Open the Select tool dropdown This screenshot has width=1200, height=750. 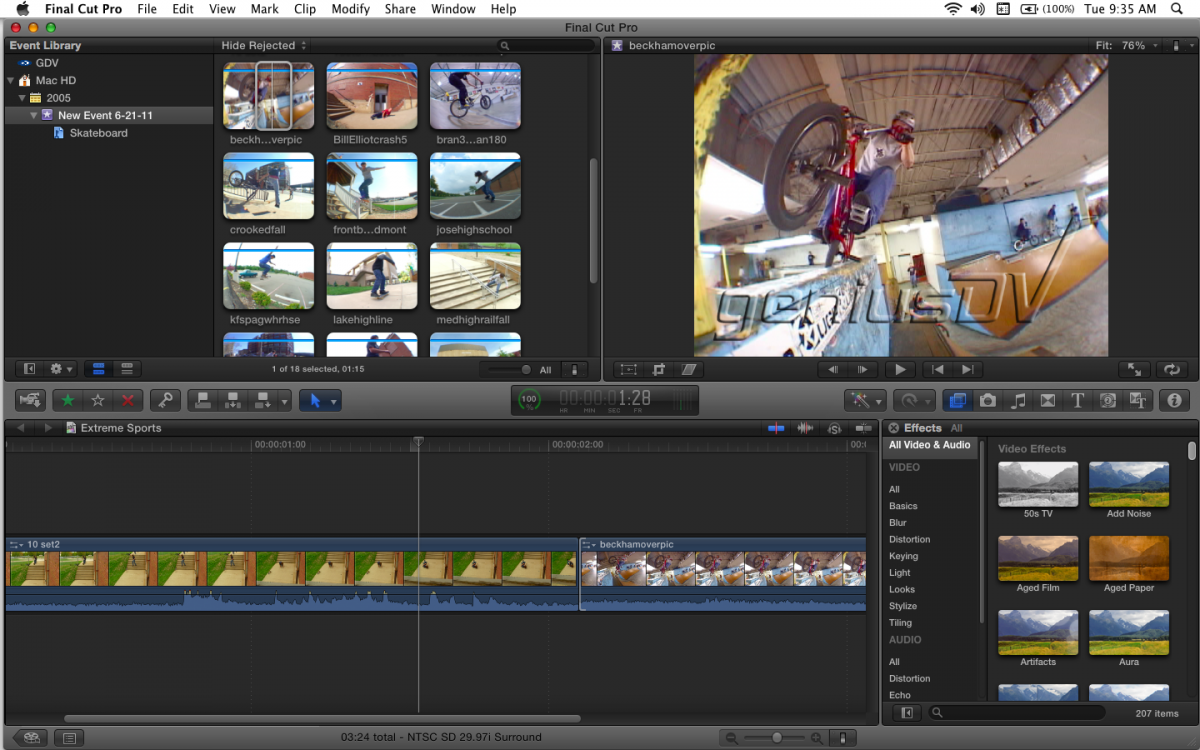(334, 401)
